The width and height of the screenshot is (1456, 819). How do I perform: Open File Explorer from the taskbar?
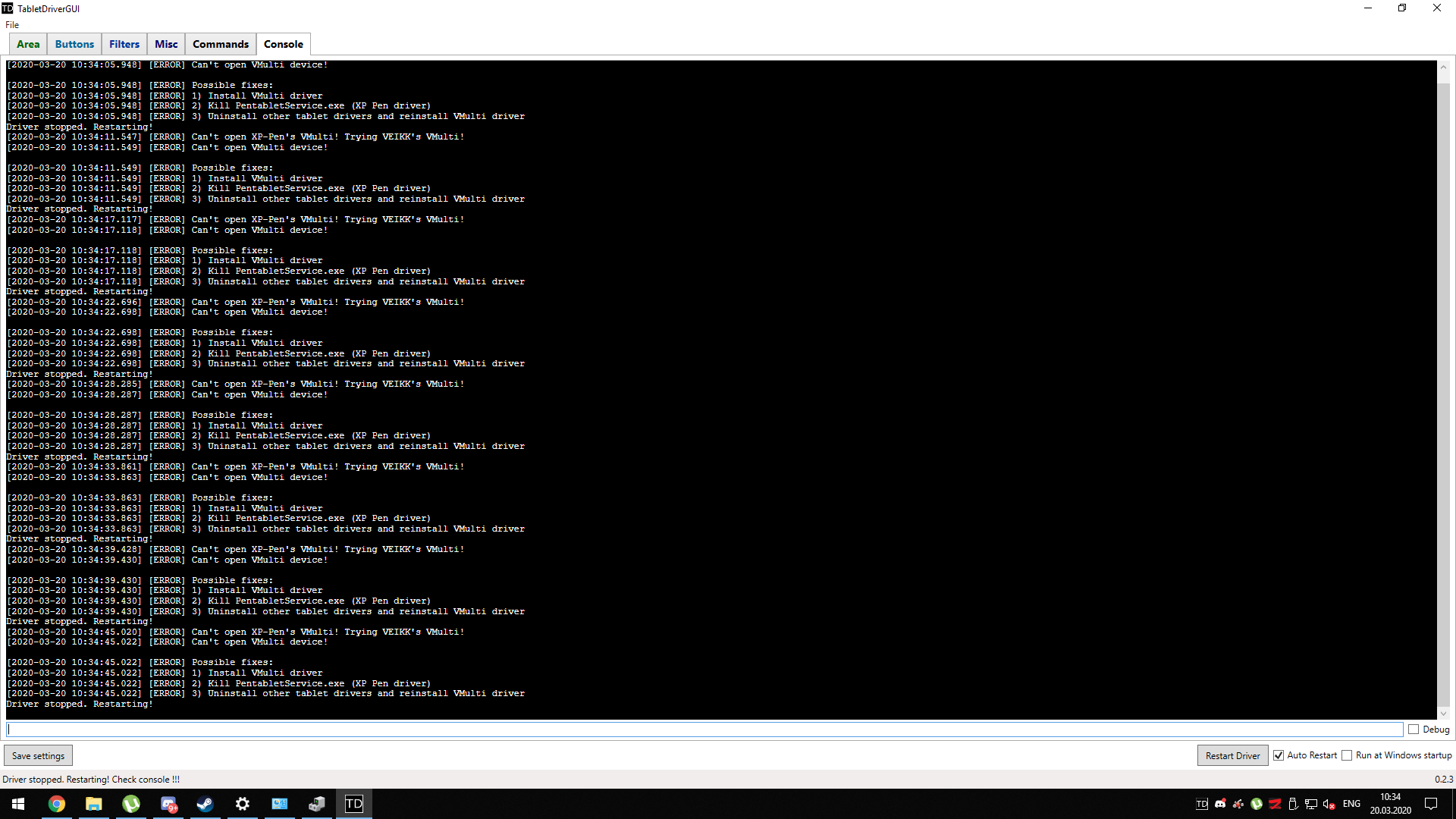pyautogui.click(x=94, y=804)
